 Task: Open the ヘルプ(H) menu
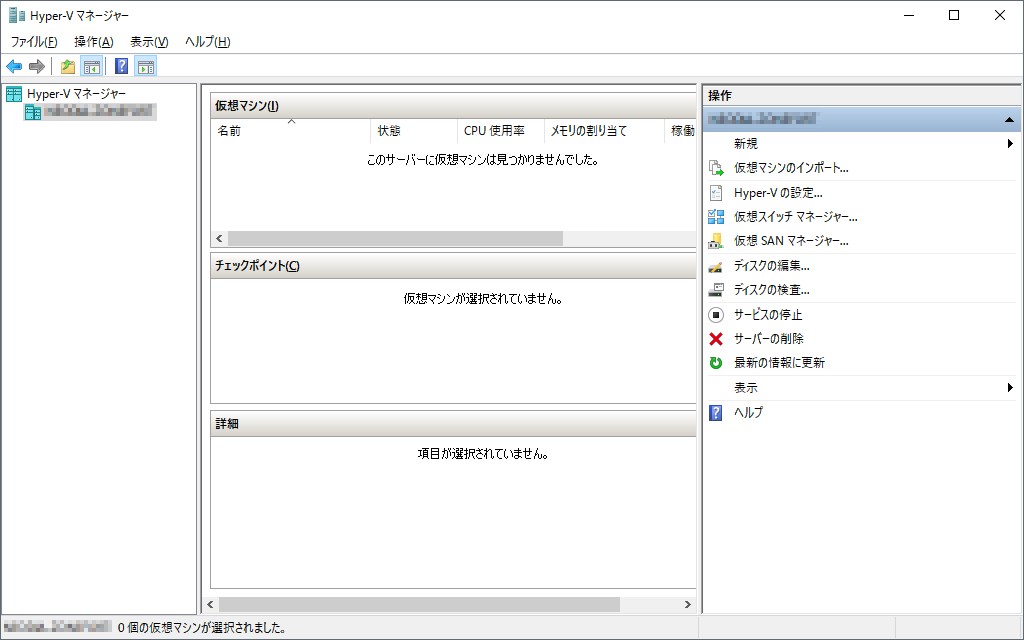point(208,42)
